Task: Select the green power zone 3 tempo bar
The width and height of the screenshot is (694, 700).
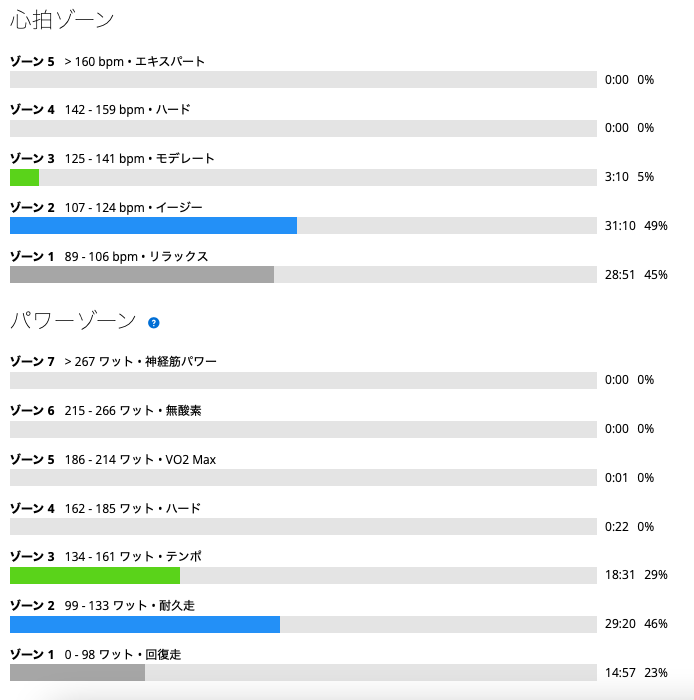Action: click(95, 575)
